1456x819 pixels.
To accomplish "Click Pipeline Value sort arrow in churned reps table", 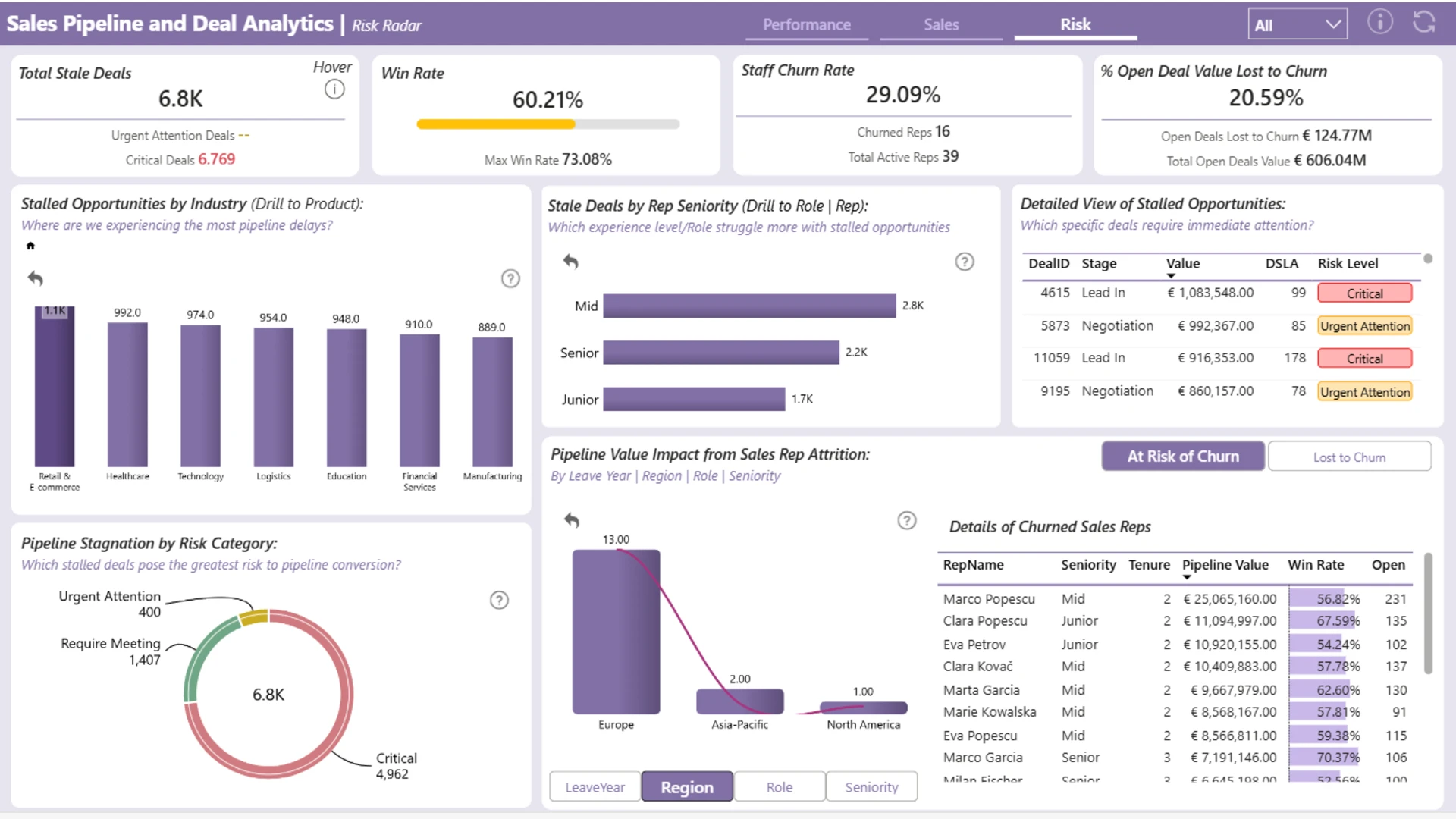I will pos(1187,577).
